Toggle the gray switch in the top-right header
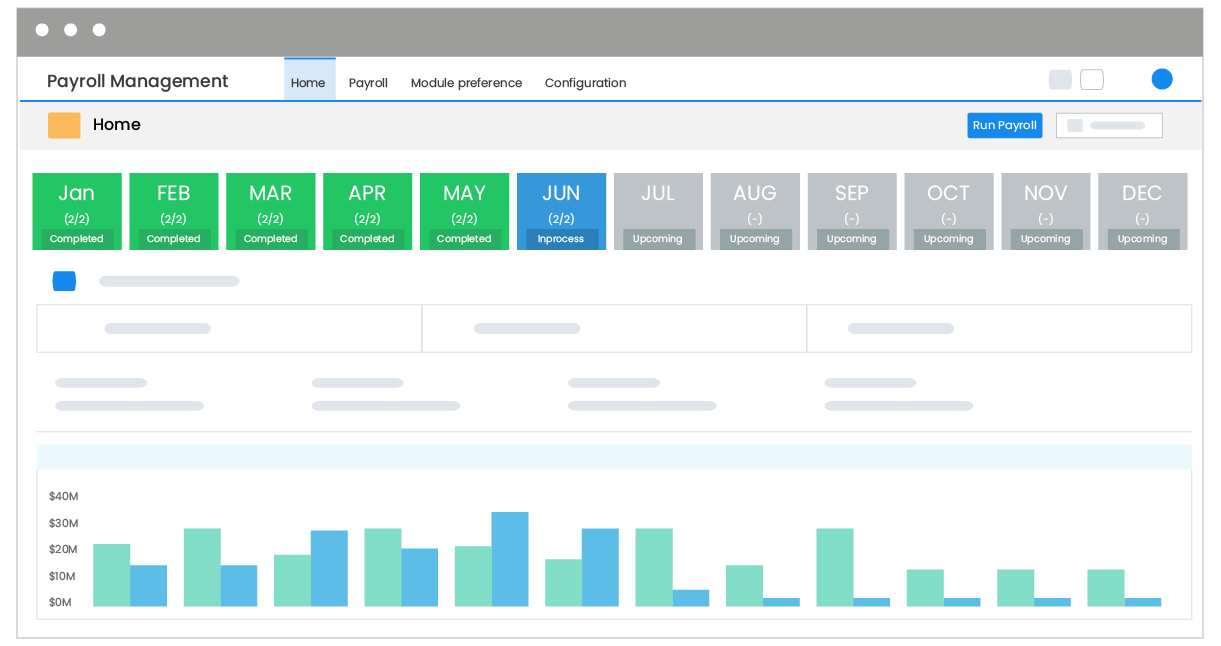1221x646 pixels. pos(1060,79)
